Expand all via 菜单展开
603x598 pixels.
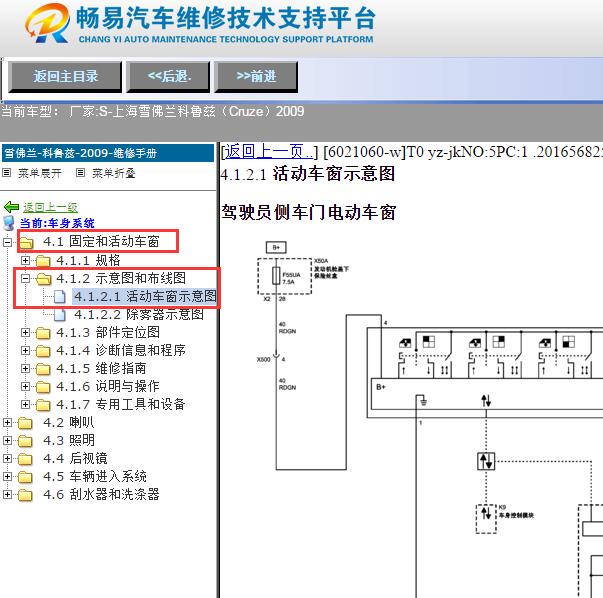(40, 173)
